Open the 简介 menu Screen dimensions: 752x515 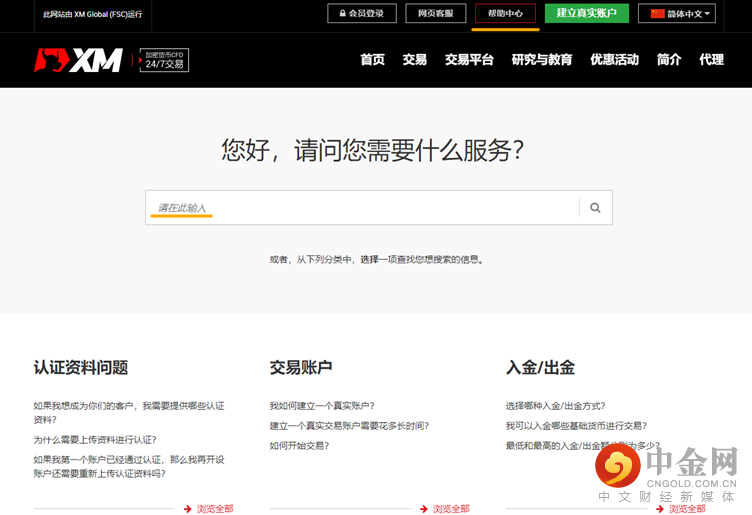click(x=669, y=59)
